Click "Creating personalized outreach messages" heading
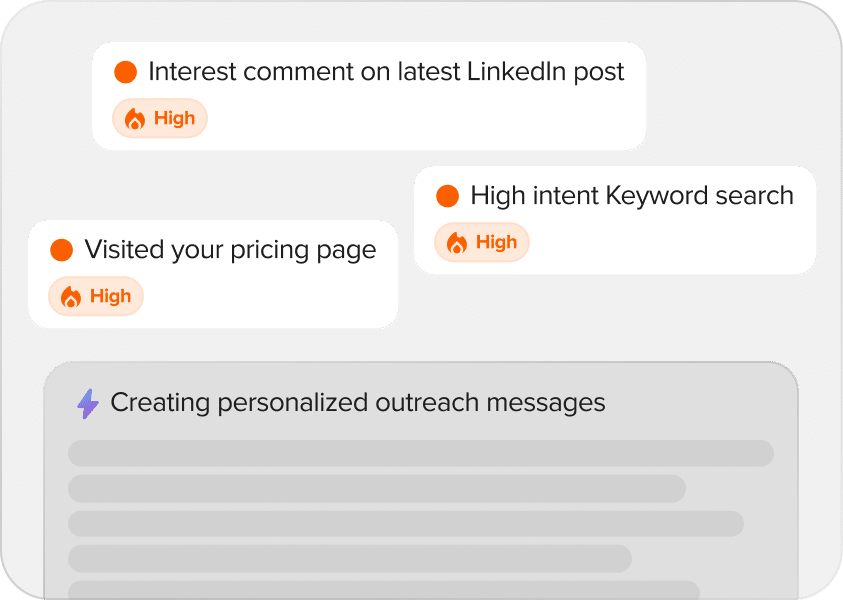Image resolution: width=843 pixels, height=600 pixels. [x=357, y=403]
